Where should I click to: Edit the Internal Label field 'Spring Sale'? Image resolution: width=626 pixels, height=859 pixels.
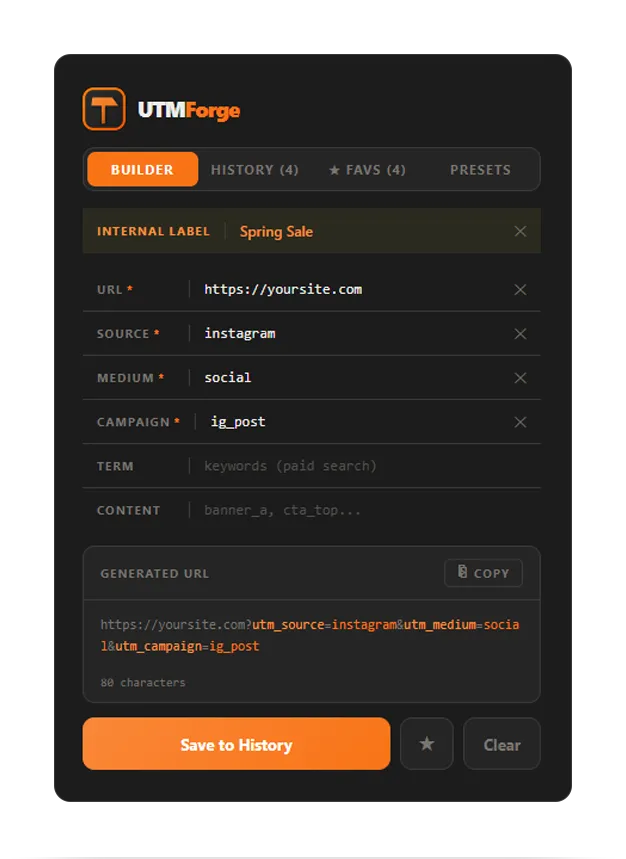point(372,232)
